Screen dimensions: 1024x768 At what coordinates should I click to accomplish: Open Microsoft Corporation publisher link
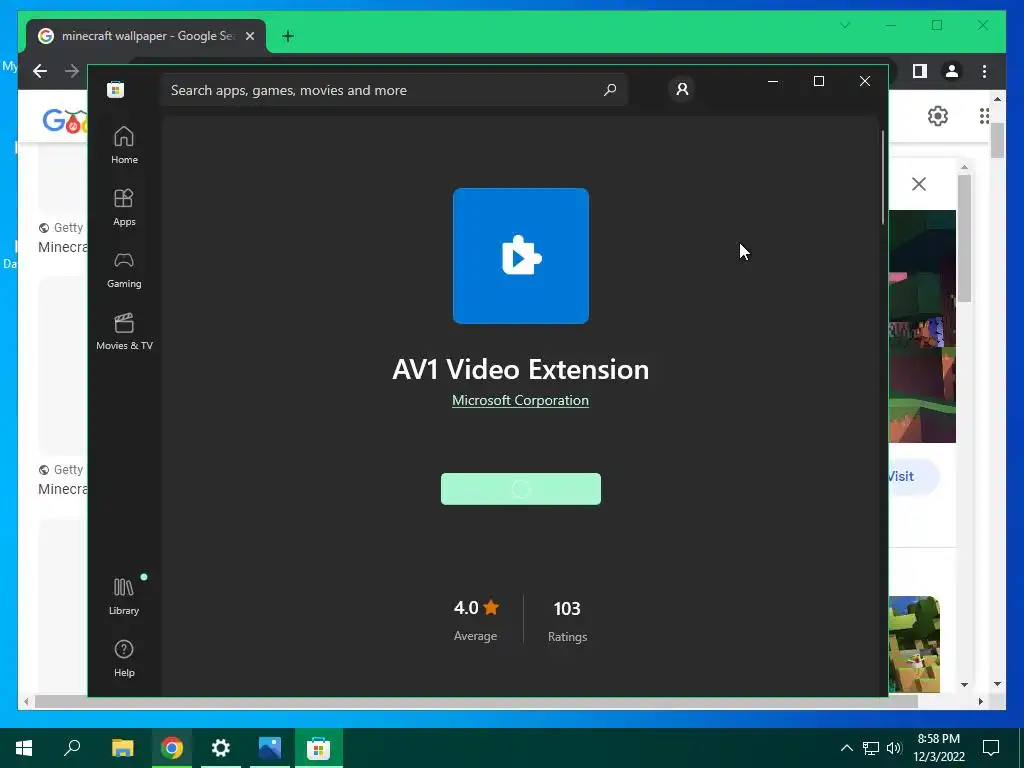520,400
